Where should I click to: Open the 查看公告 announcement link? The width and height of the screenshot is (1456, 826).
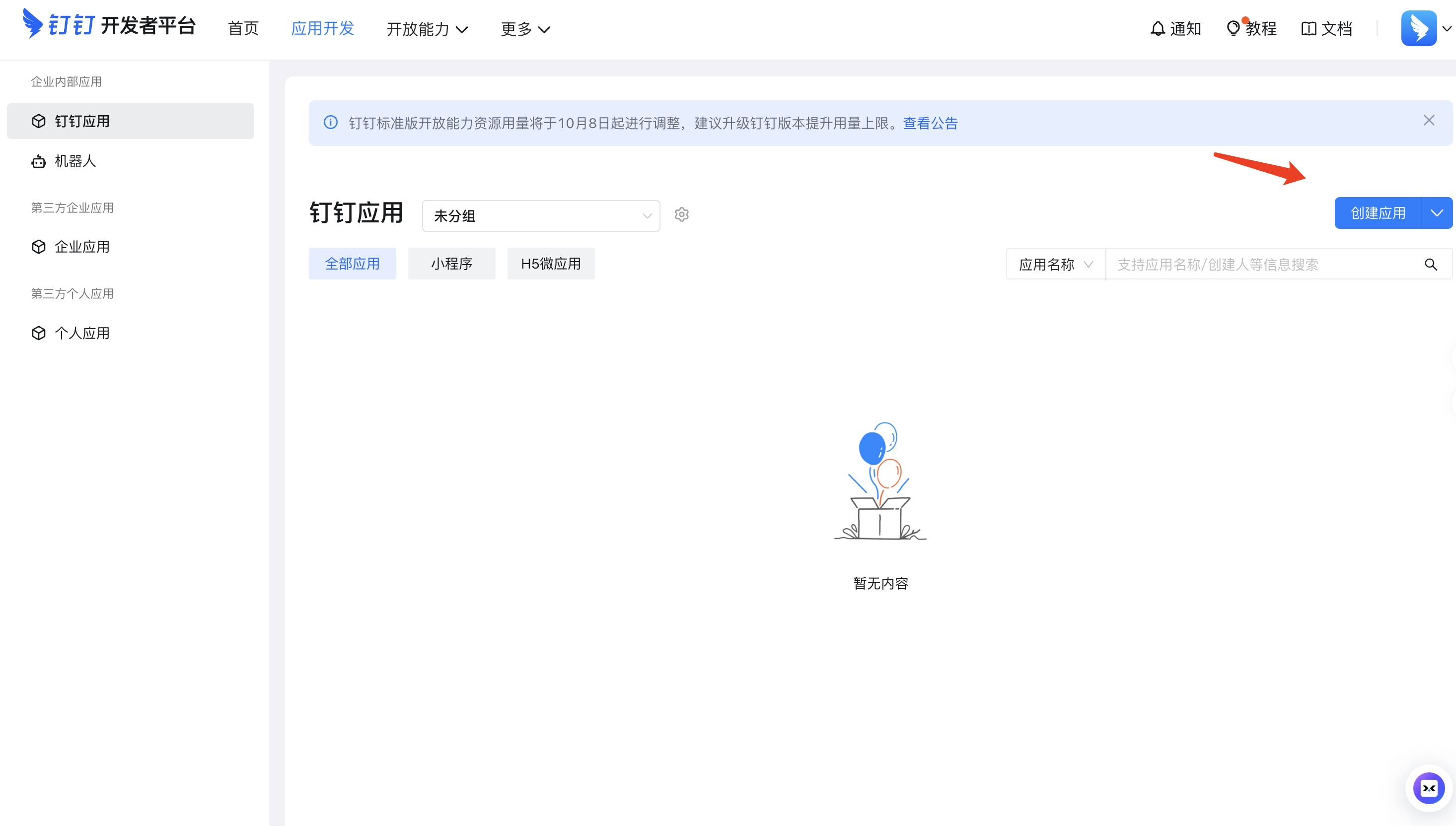pos(930,123)
